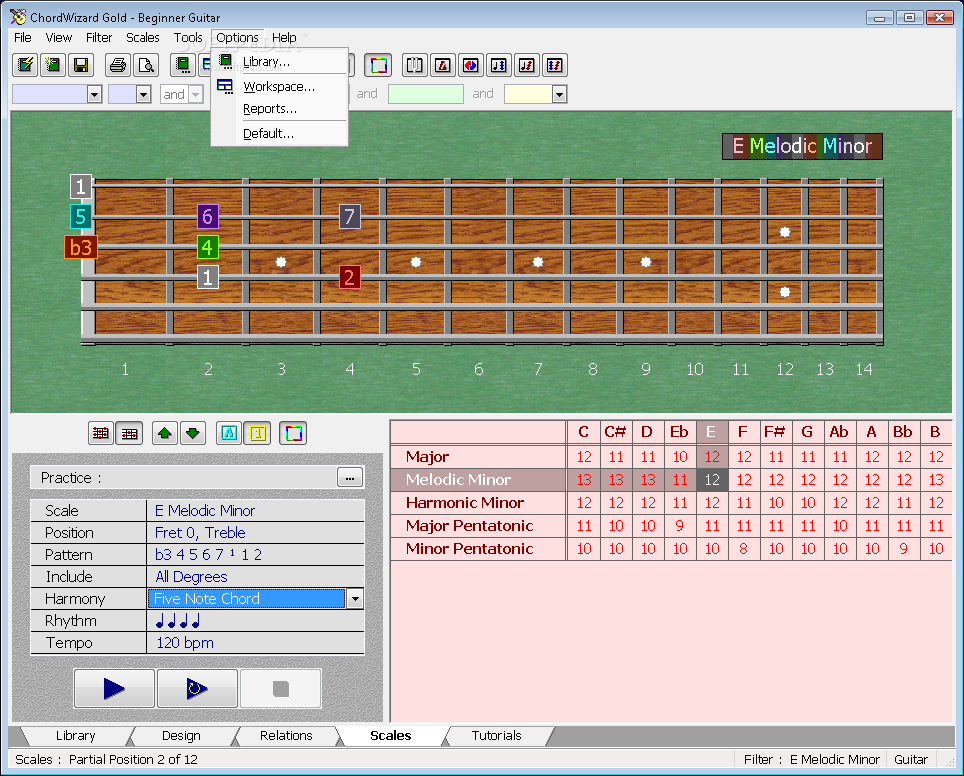Image resolution: width=964 pixels, height=776 pixels.
Task: Choose Workspace... from the Options menu
Action: point(280,87)
